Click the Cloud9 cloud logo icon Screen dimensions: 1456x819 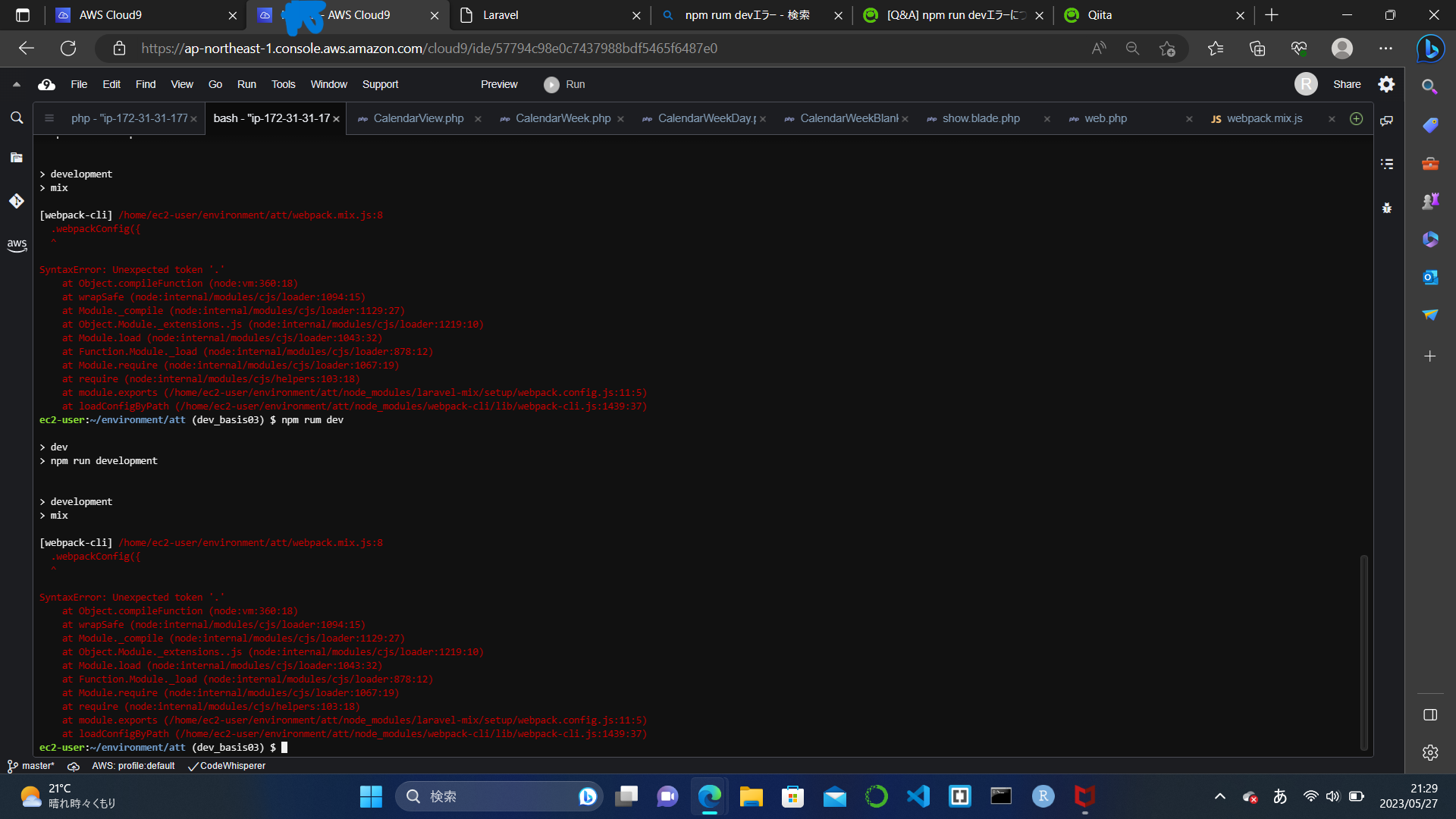click(46, 84)
